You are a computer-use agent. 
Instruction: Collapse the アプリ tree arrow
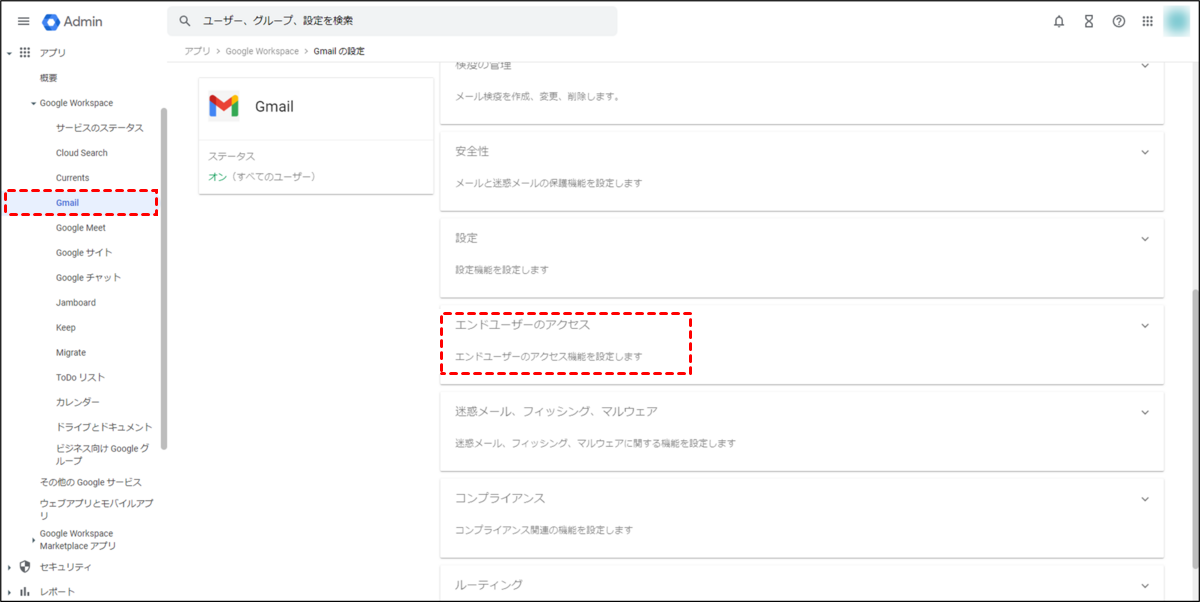coord(9,53)
